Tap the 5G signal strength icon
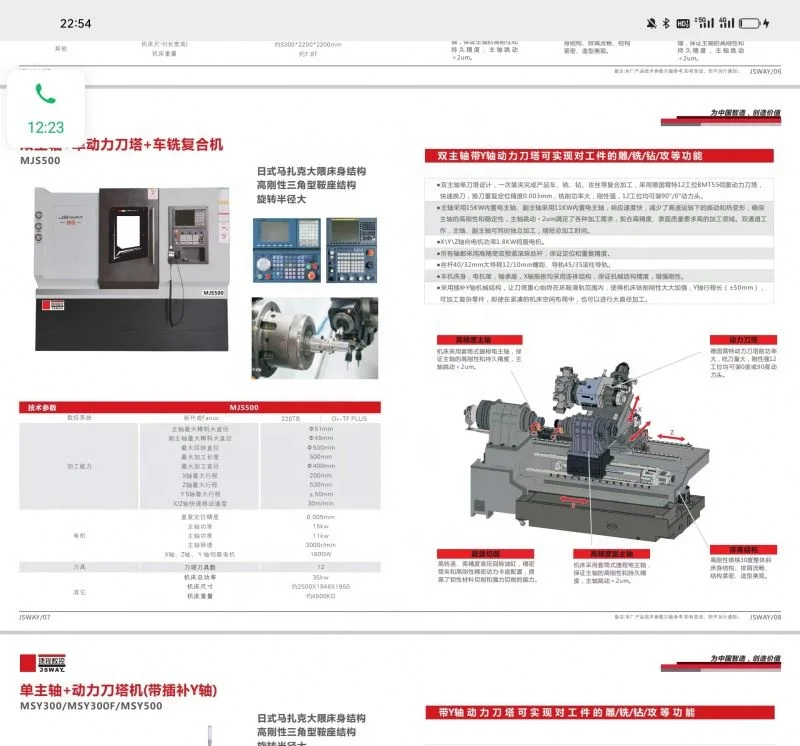This screenshot has width=800, height=746. click(x=704, y=22)
